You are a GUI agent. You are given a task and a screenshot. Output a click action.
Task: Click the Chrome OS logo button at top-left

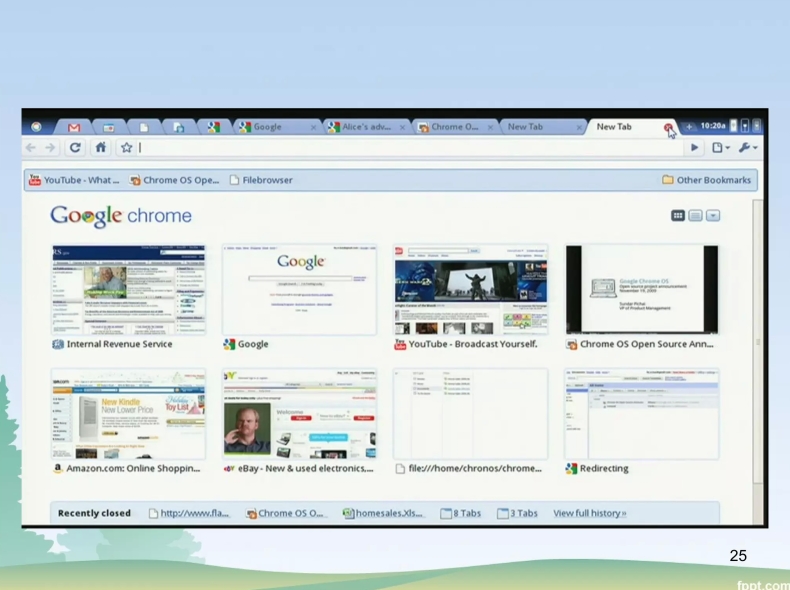pyautogui.click(x=37, y=128)
